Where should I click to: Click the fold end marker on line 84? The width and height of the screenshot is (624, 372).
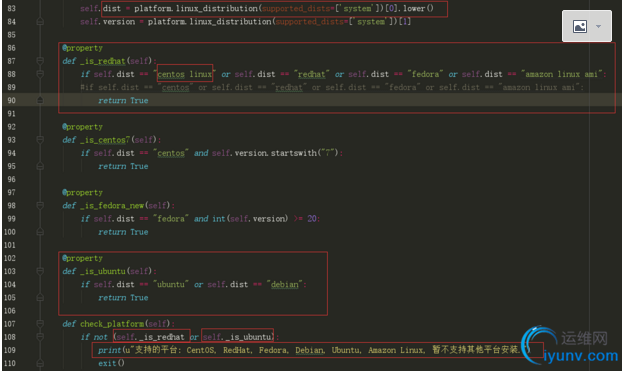pyautogui.click(x=40, y=21)
